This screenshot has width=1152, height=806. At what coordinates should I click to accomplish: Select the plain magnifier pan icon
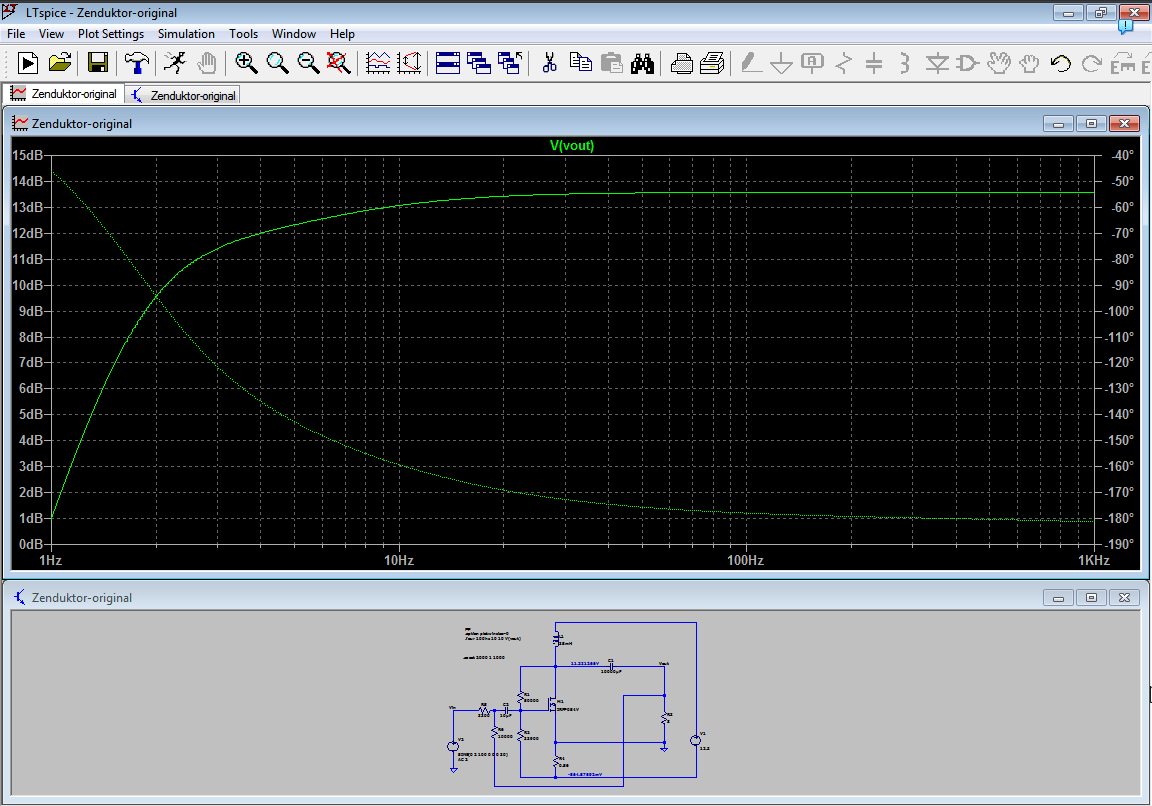click(277, 63)
